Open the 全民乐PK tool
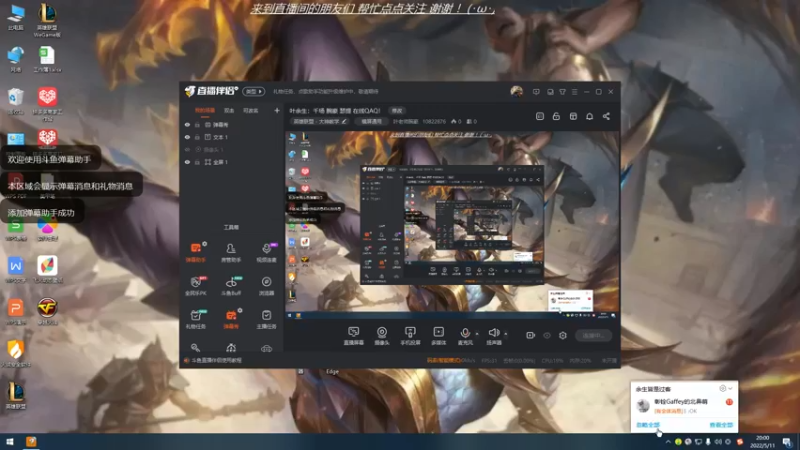The image size is (800, 450). (x=195, y=286)
